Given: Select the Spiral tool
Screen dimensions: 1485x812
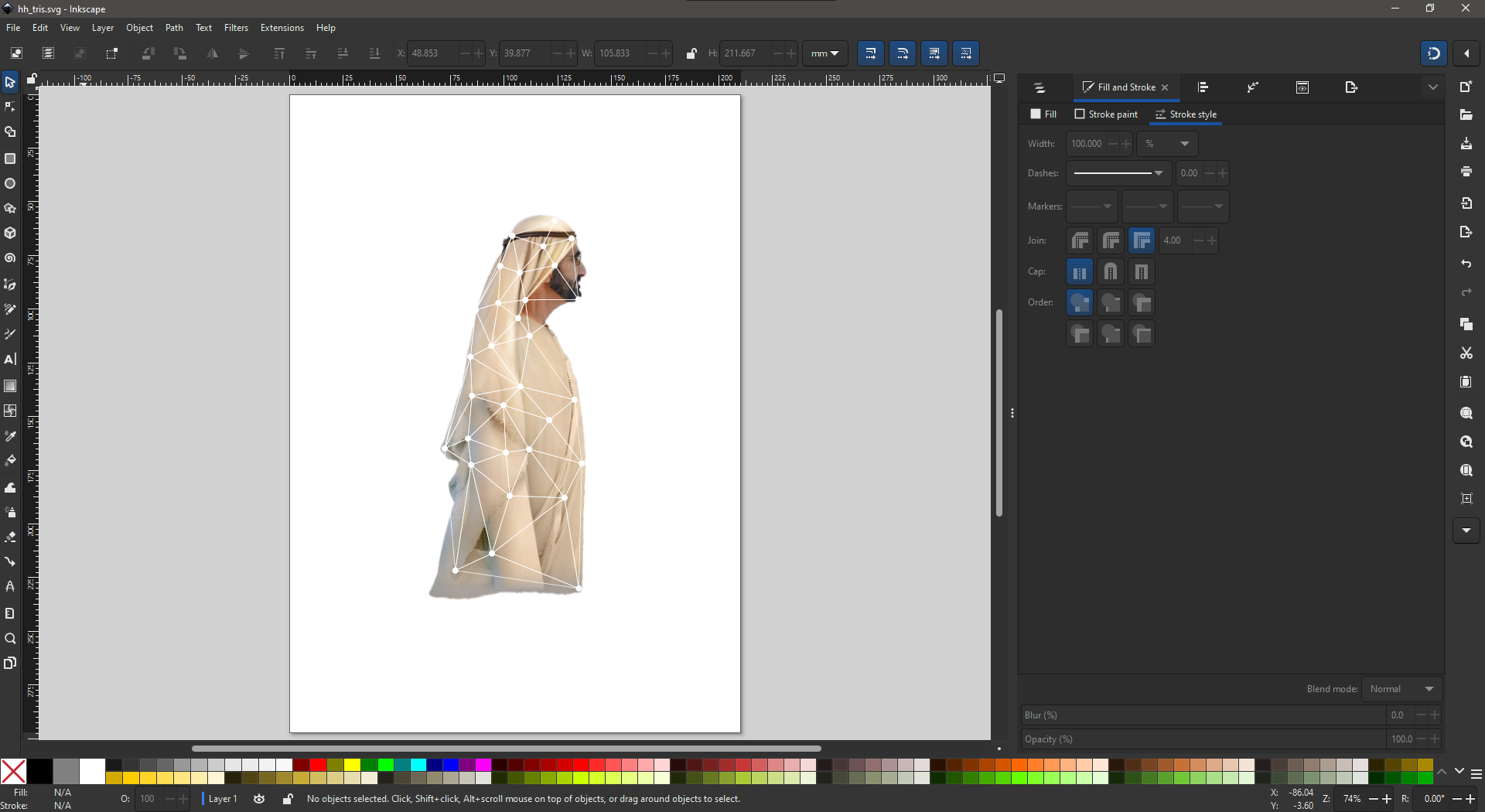Looking at the screenshot, I should tap(10, 258).
